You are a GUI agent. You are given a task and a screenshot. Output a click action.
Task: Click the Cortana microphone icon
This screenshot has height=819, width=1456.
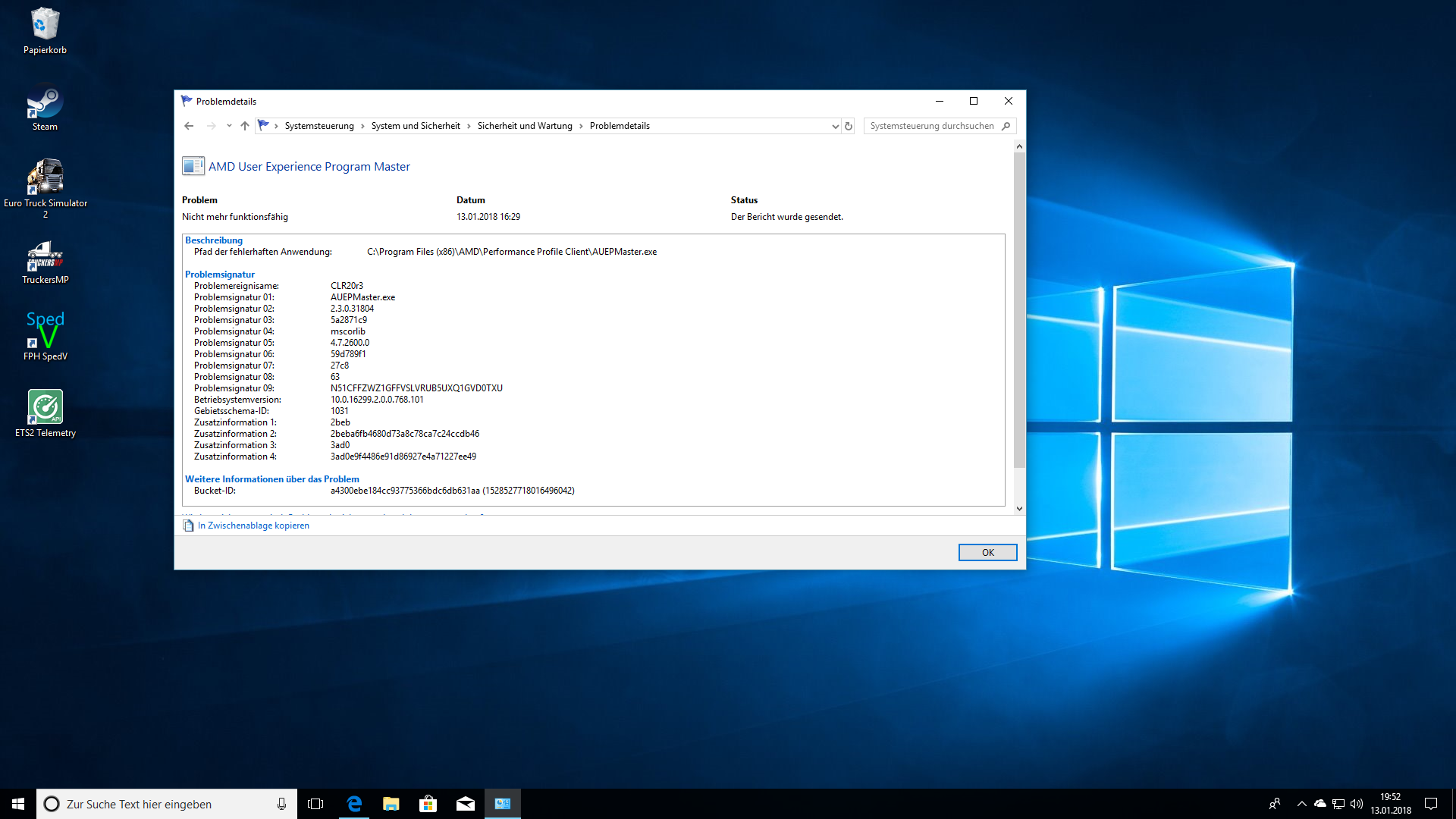tap(281, 804)
